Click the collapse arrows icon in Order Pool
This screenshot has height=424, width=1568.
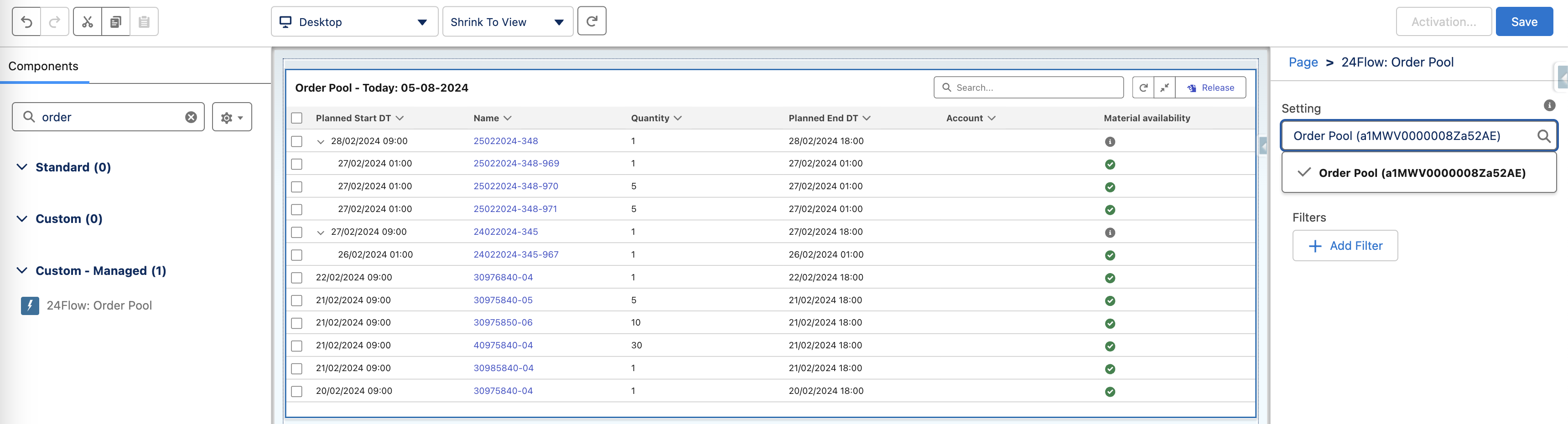coord(1164,88)
